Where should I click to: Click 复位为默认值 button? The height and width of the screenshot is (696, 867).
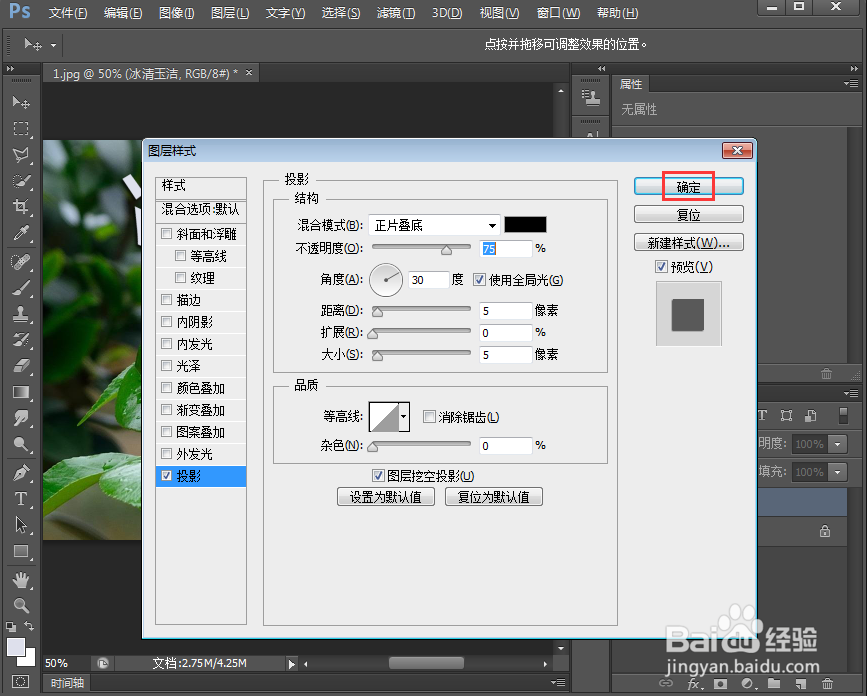click(493, 497)
